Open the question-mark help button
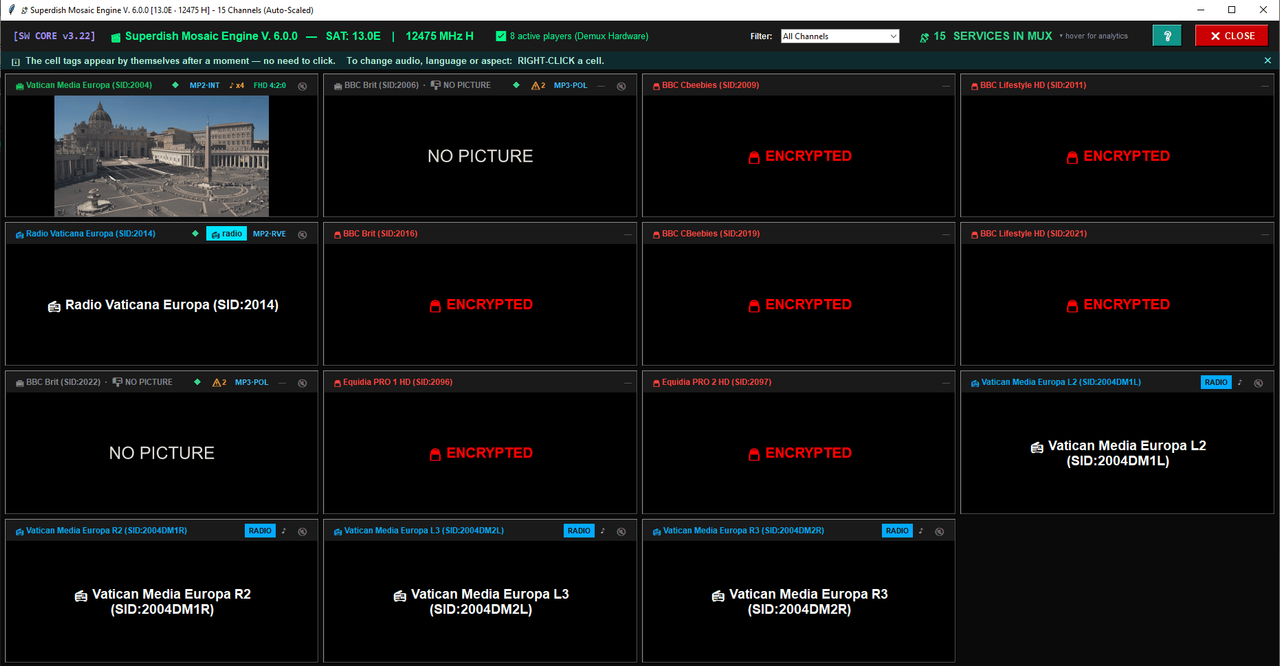 coord(1166,36)
